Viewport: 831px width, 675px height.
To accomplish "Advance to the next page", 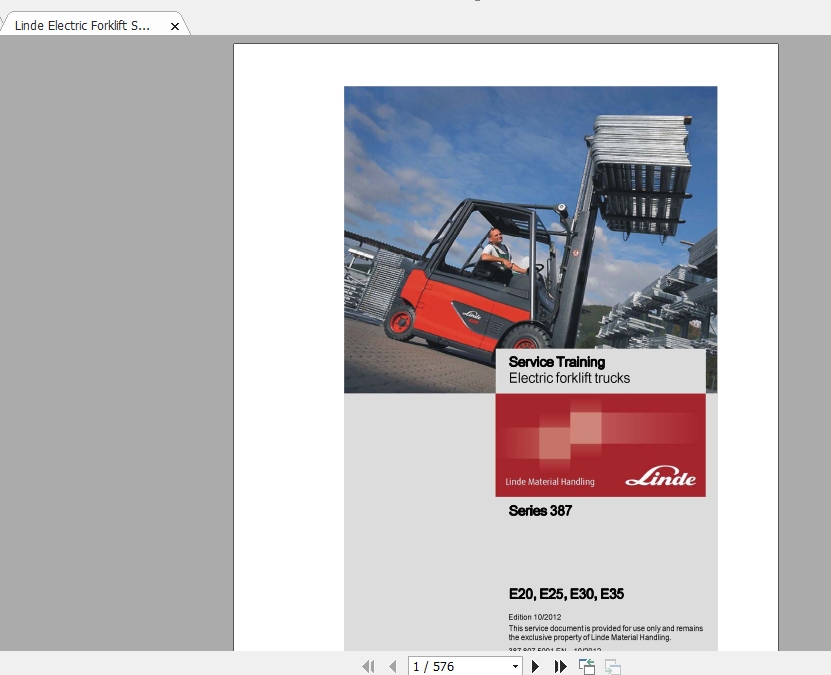I will 536,666.
